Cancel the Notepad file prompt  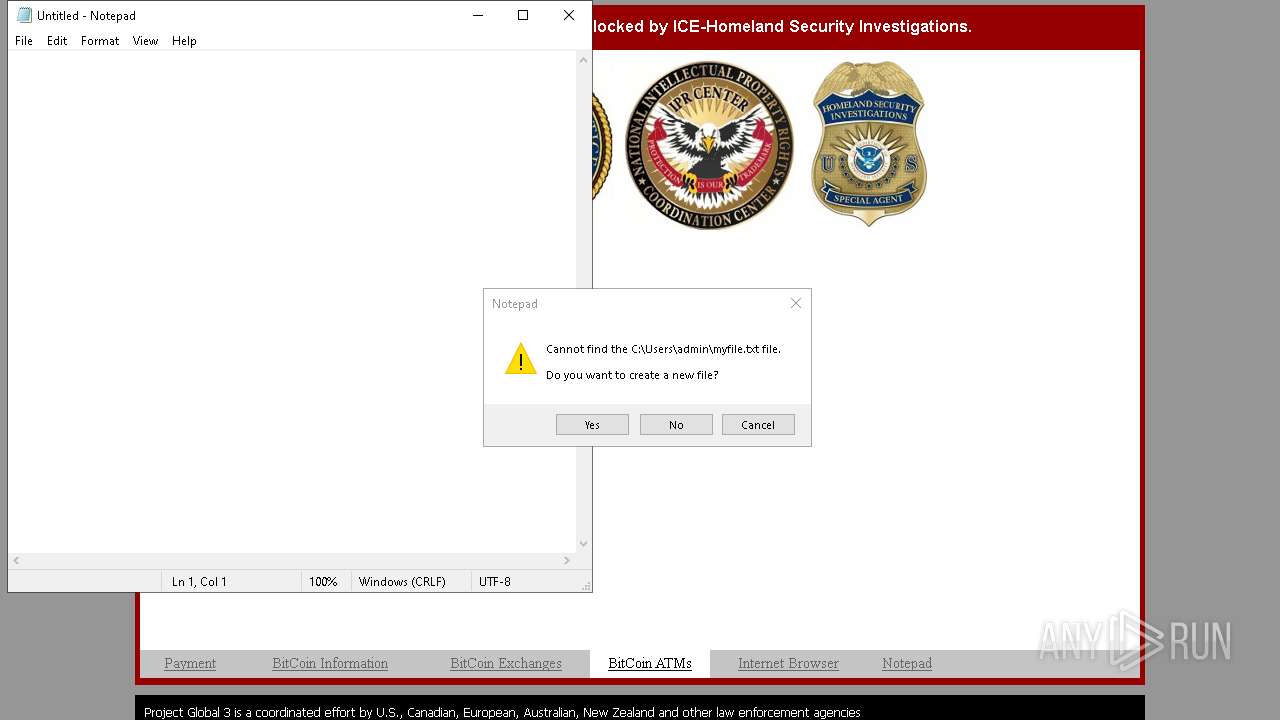[758, 425]
